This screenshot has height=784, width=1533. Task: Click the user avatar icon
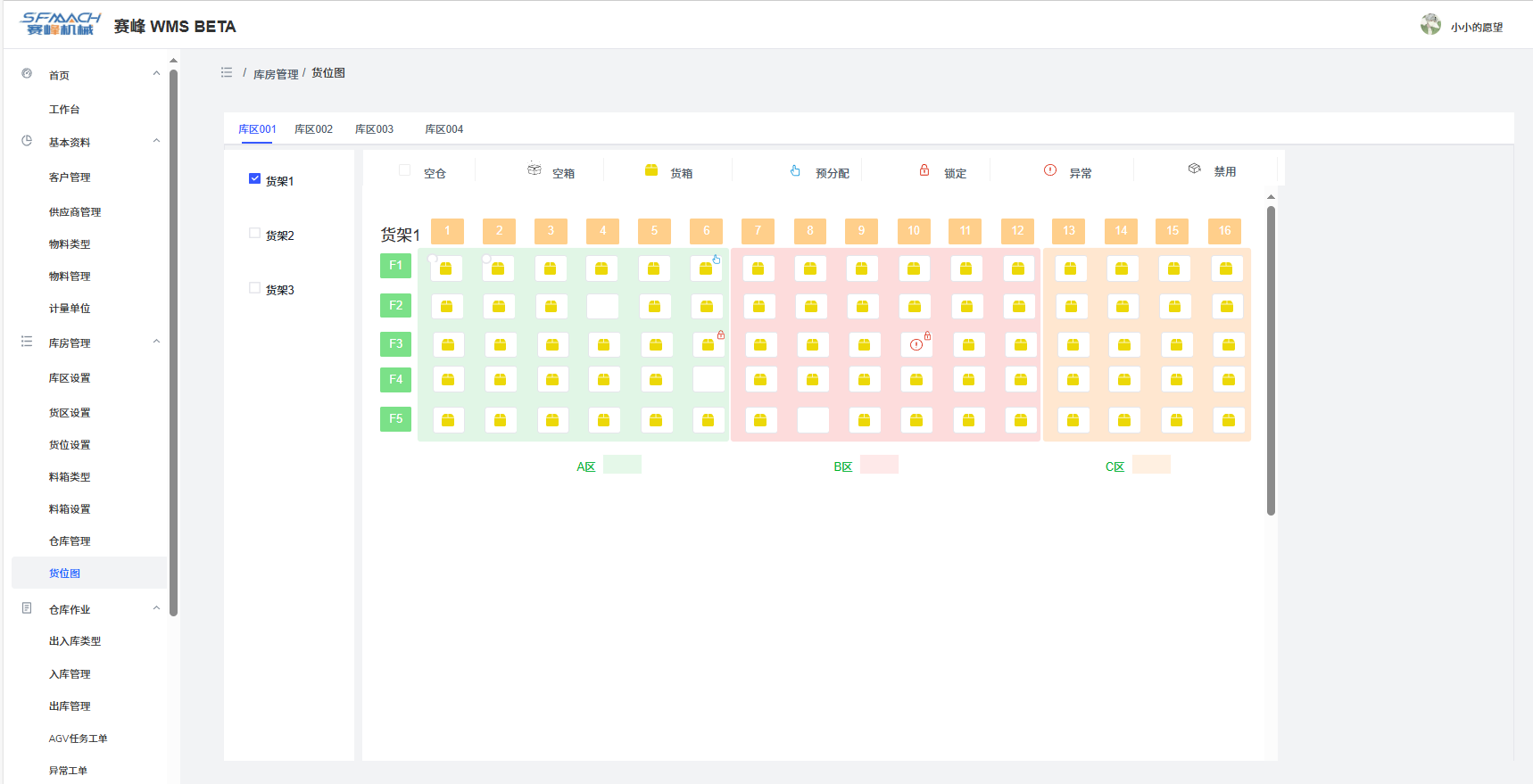(1430, 25)
